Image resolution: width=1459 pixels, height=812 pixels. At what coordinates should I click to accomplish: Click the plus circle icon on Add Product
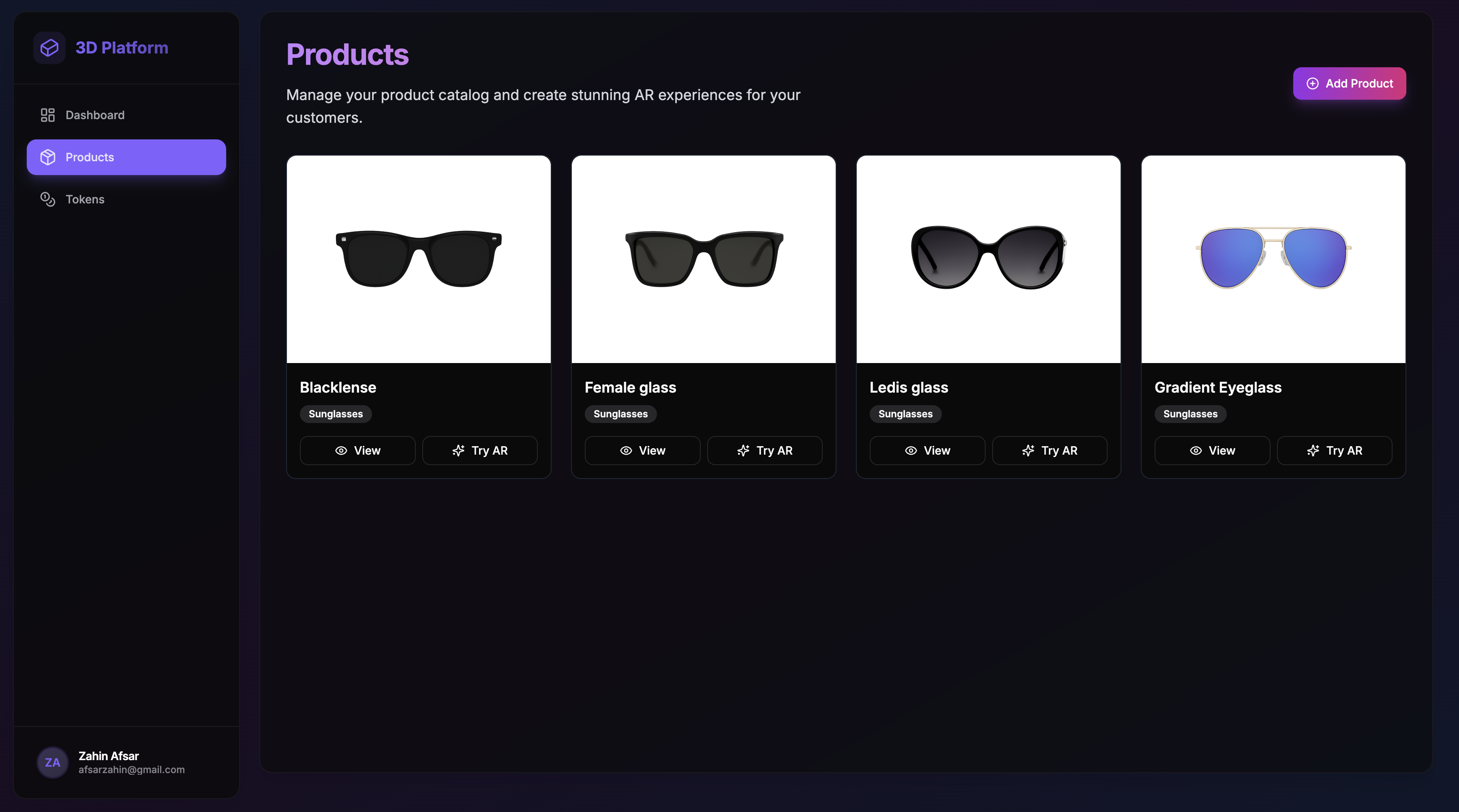[1312, 83]
